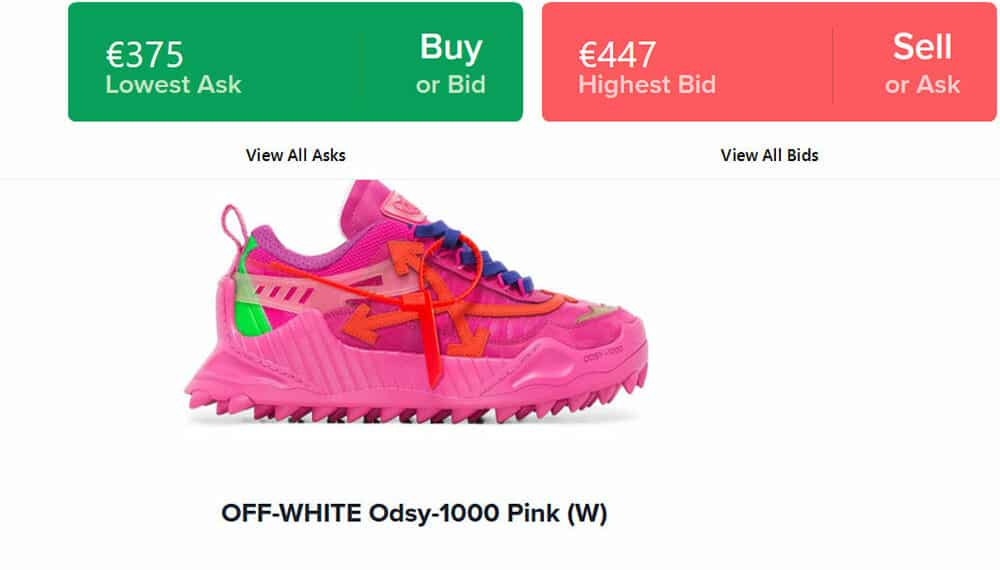Select the €447 Highest Bid price
The height and width of the screenshot is (570, 1000).
click(617, 54)
